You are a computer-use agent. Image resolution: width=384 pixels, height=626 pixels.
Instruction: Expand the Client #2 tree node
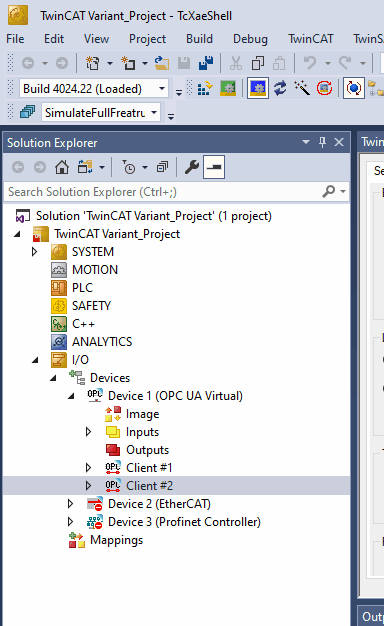(89, 485)
